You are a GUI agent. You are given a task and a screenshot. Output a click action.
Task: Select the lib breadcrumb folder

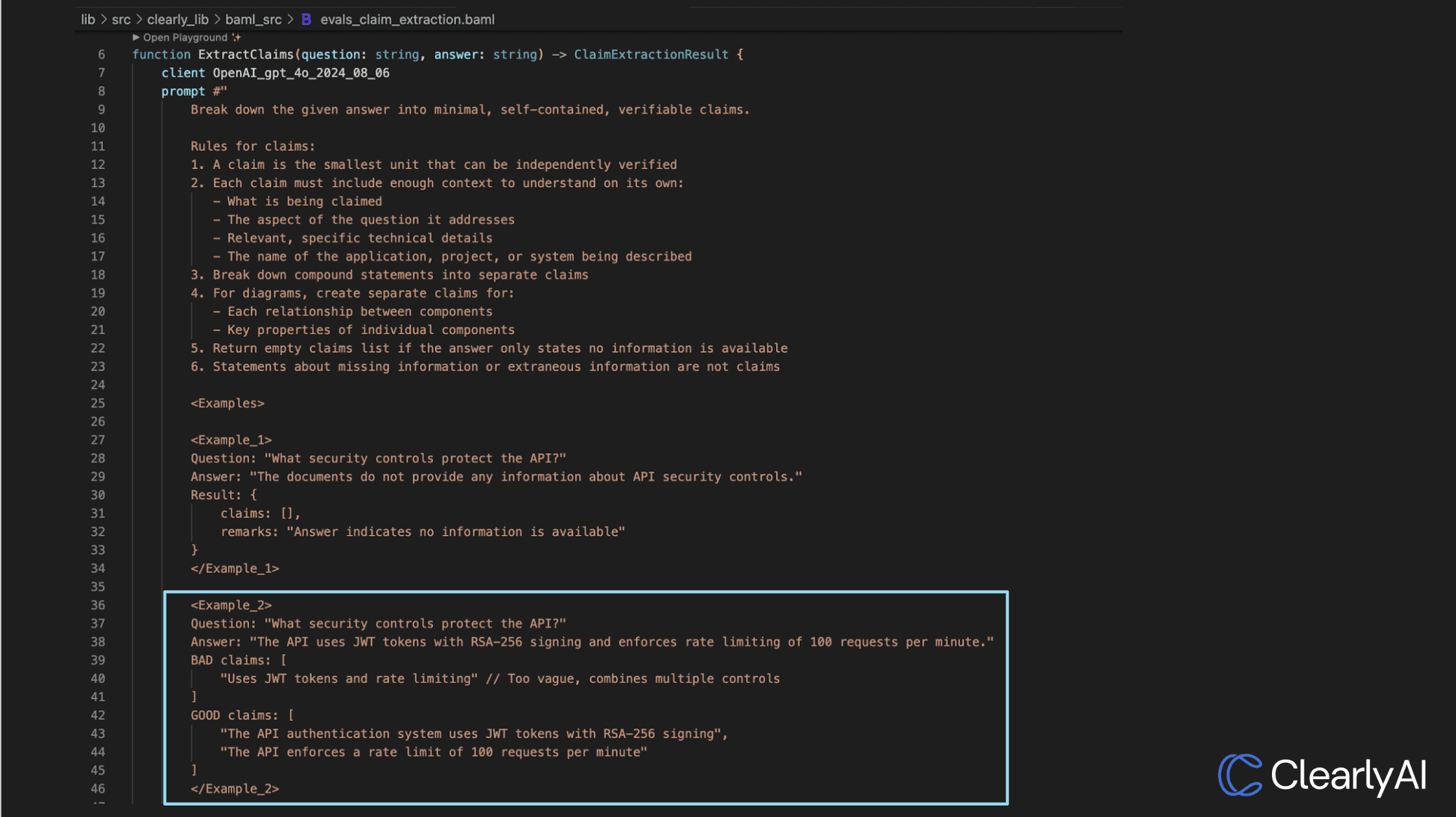[88, 20]
